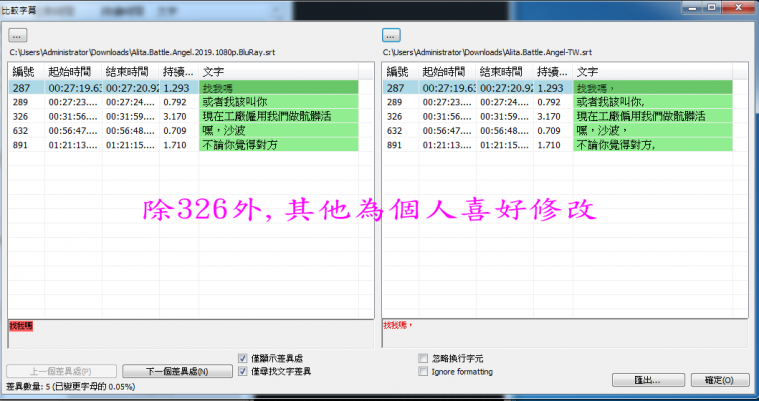This screenshot has height=401, width=759.
Task: Click the 下一個差異處(N) button
Action: click(x=177, y=371)
